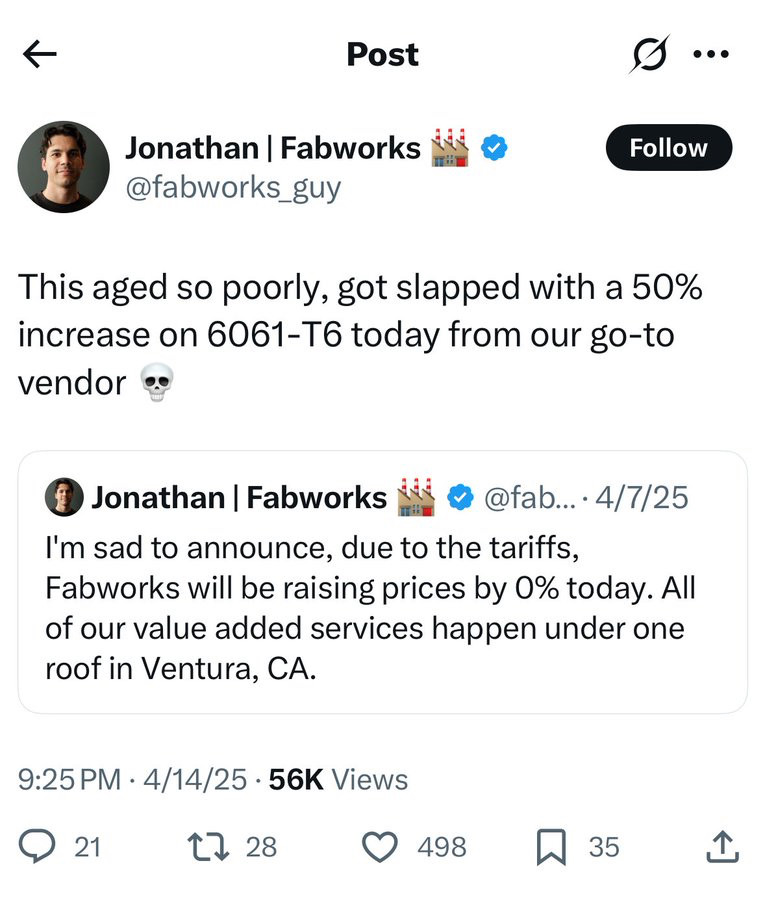765x900 pixels.
Task: Tap the share upload icon
Action: 722,847
